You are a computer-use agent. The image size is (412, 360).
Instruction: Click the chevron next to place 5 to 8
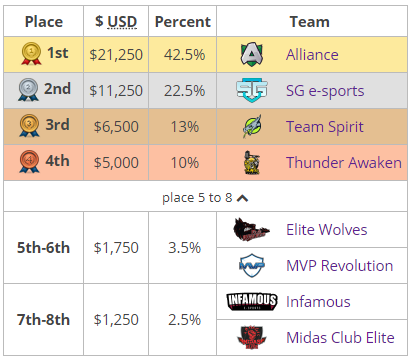(242, 198)
